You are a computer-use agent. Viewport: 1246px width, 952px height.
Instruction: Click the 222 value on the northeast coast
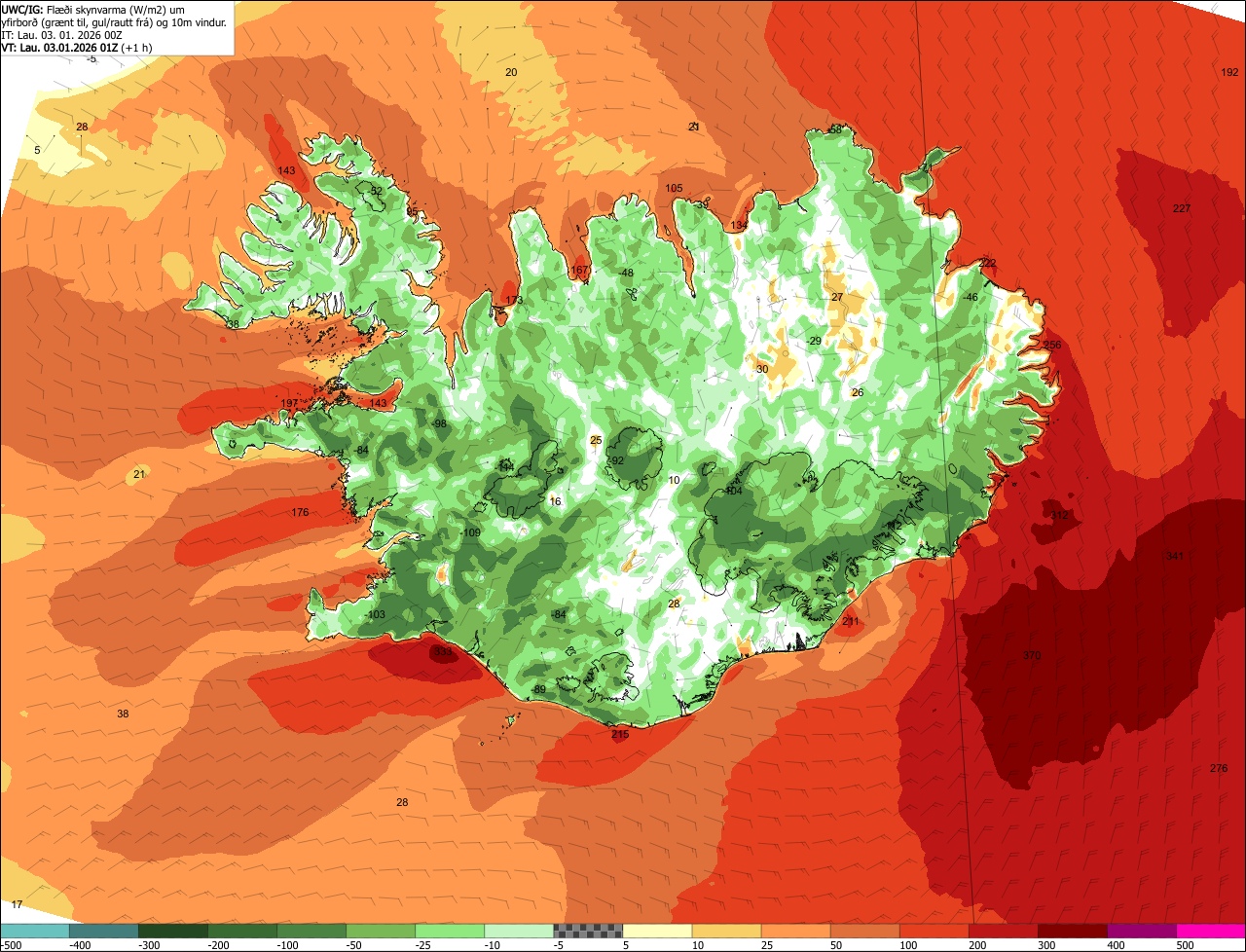pyautogui.click(x=988, y=263)
